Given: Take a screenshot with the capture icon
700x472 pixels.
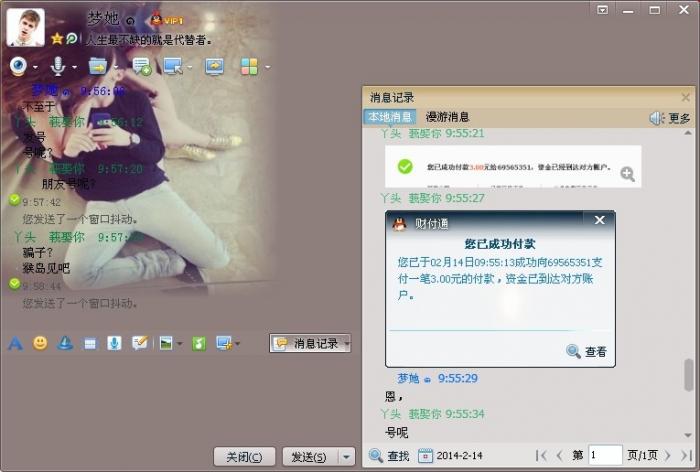Looking at the screenshot, I should coord(224,343).
